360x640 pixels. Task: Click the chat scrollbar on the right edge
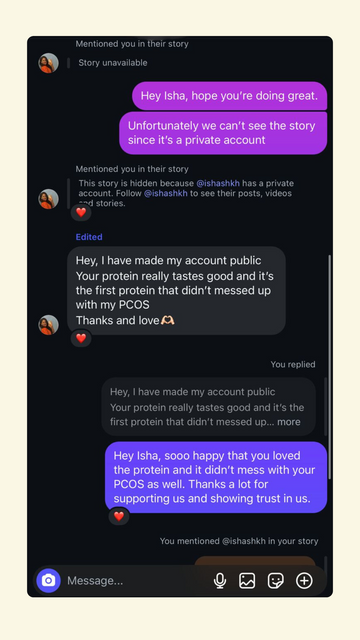(x=329, y=367)
